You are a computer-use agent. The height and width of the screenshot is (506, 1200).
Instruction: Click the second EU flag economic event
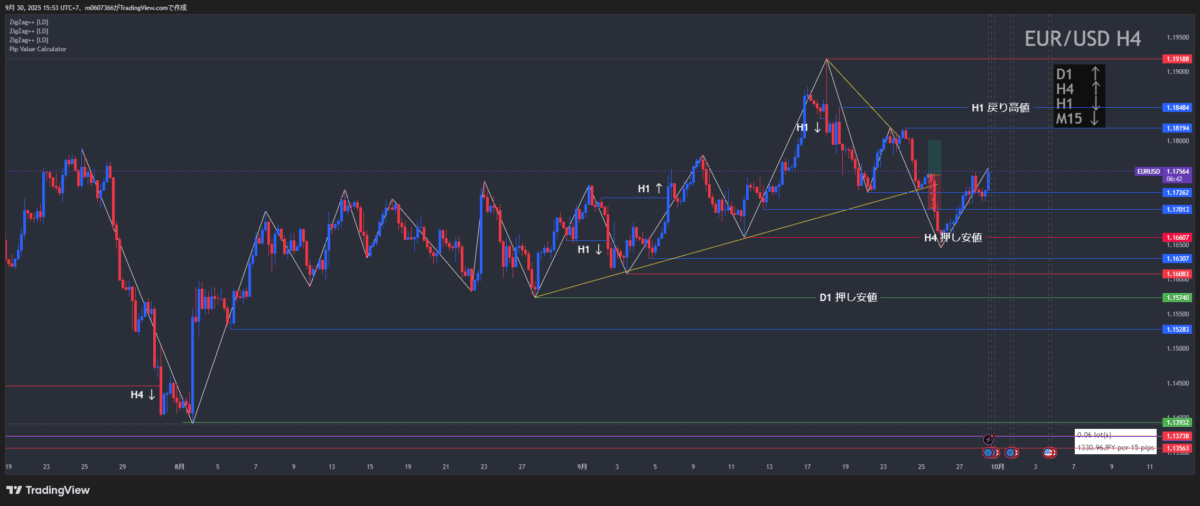tap(1011, 453)
